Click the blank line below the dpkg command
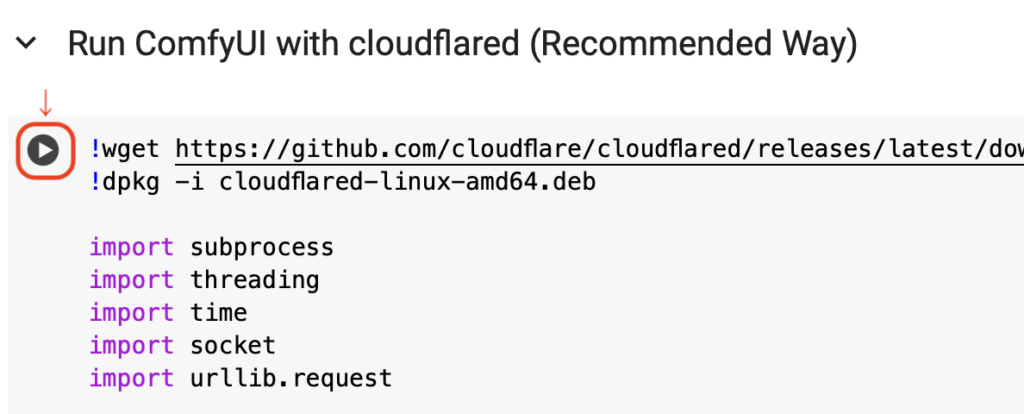Viewport: 1024px width, 414px height. coord(522,215)
